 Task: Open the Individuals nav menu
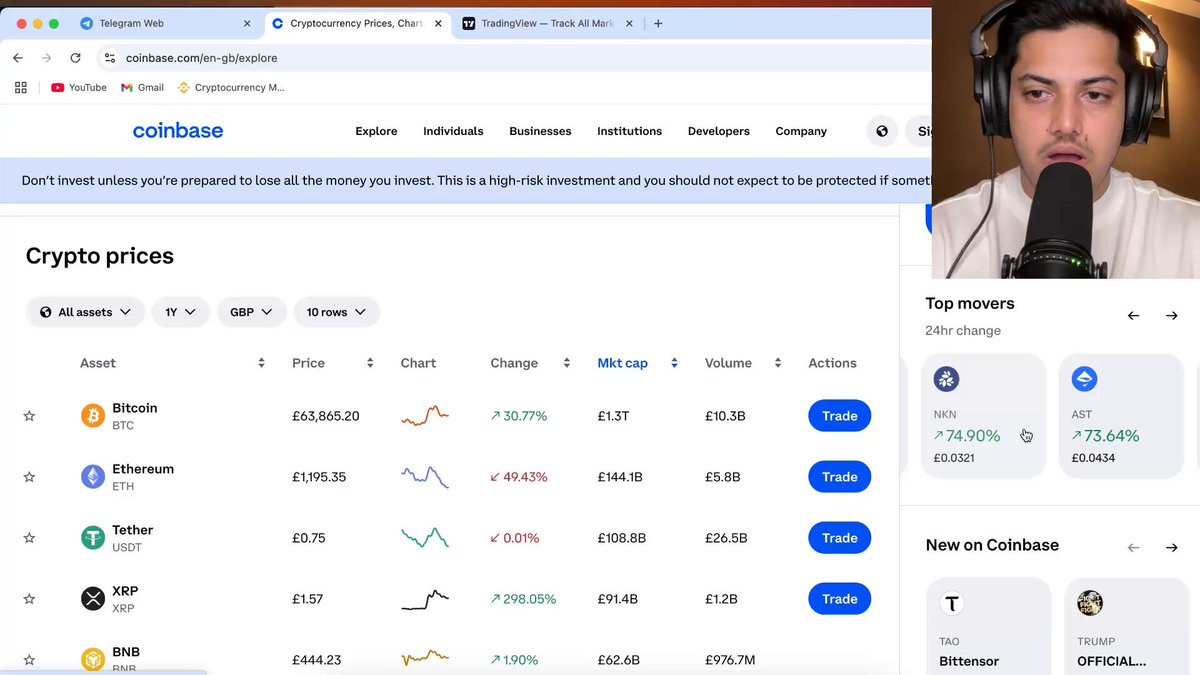[x=453, y=131]
